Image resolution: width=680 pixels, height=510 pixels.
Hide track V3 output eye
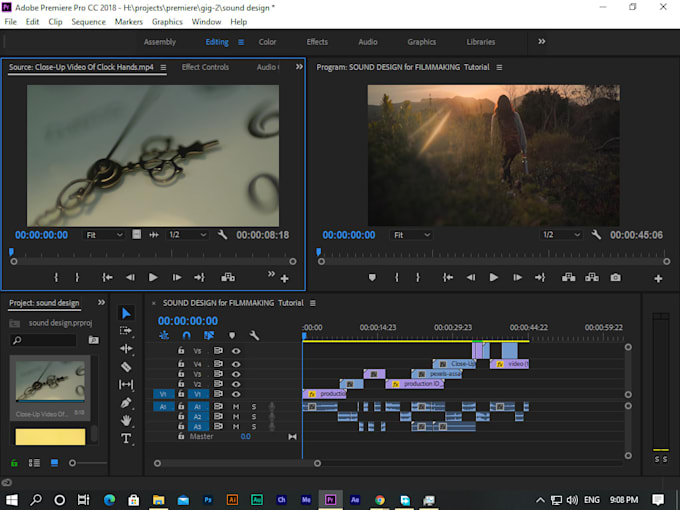(236, 374)
